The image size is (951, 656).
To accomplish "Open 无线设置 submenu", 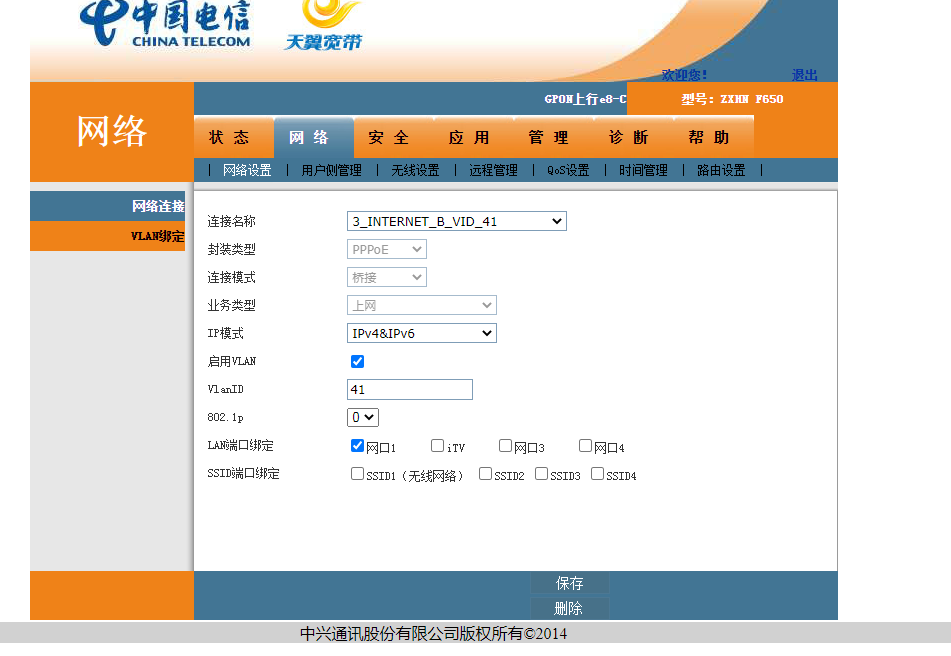I will (x=415, y=170).
